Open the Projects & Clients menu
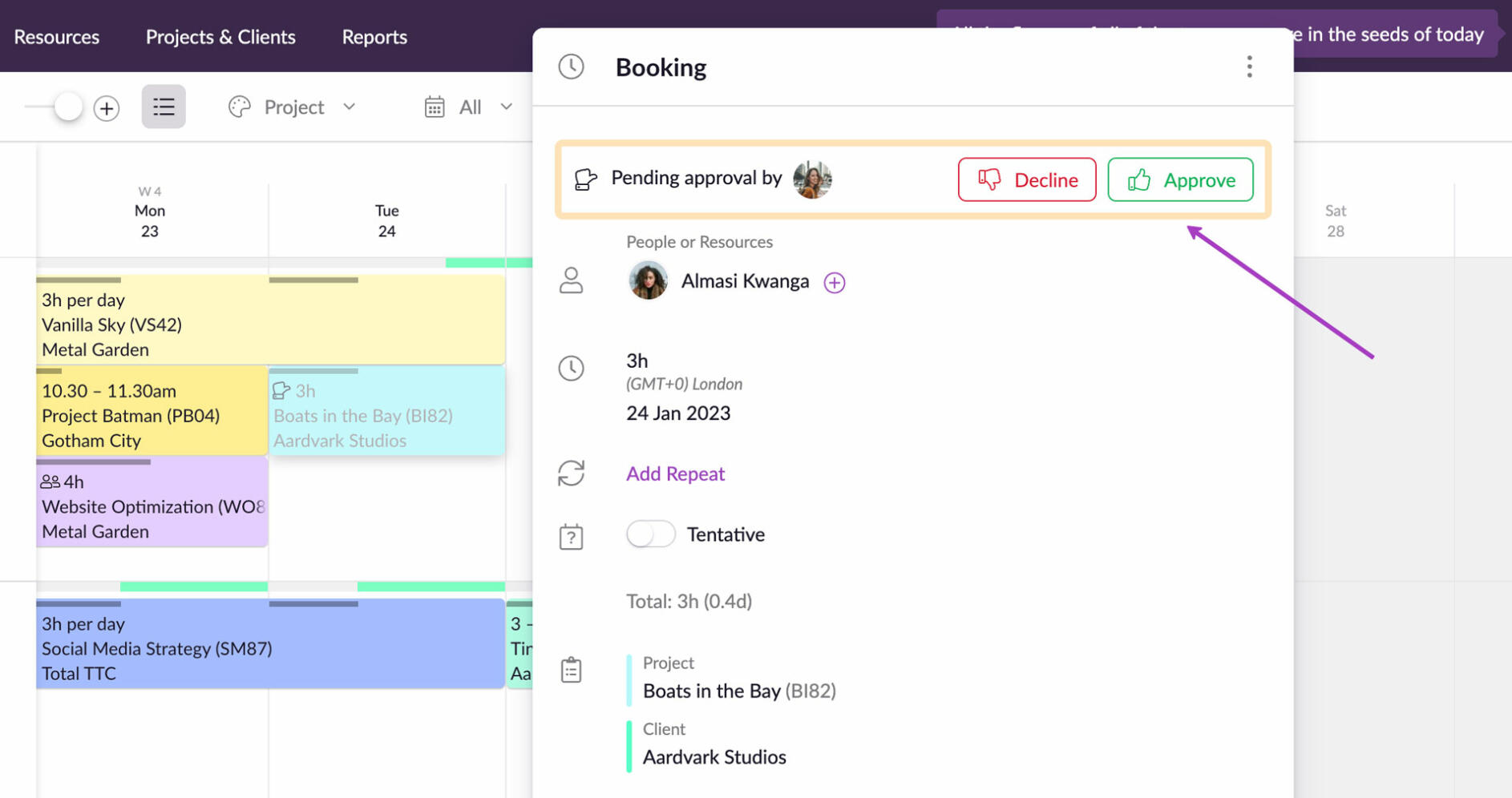This screenshot has width=1512, height=798. [x=220, y=36]
